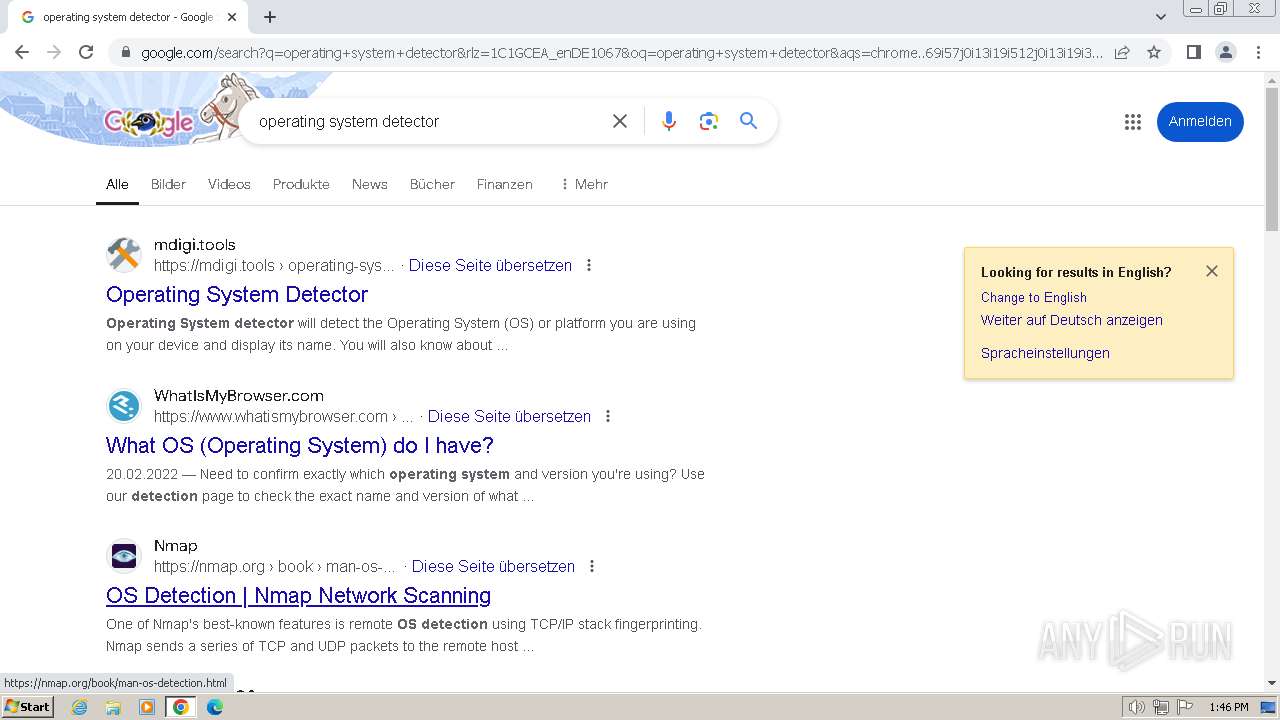Translate the WhatIsMyBrowser result page
Viewport: 1280px width, 720px height.
509,416
